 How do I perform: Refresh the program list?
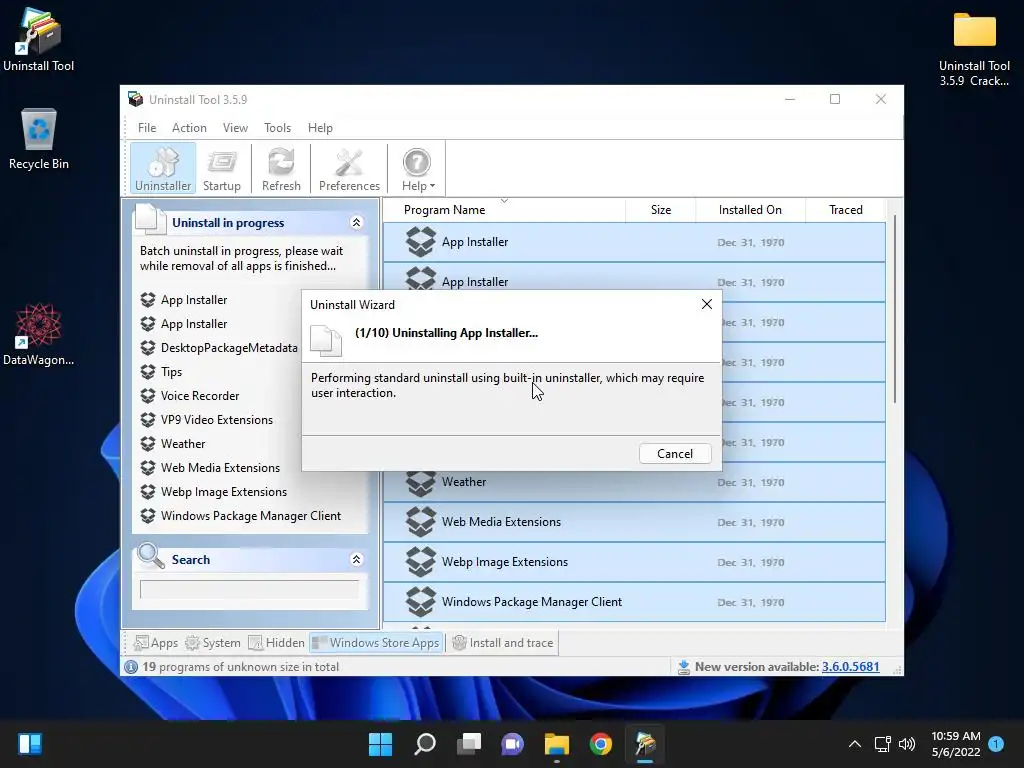tap(281, 168)
